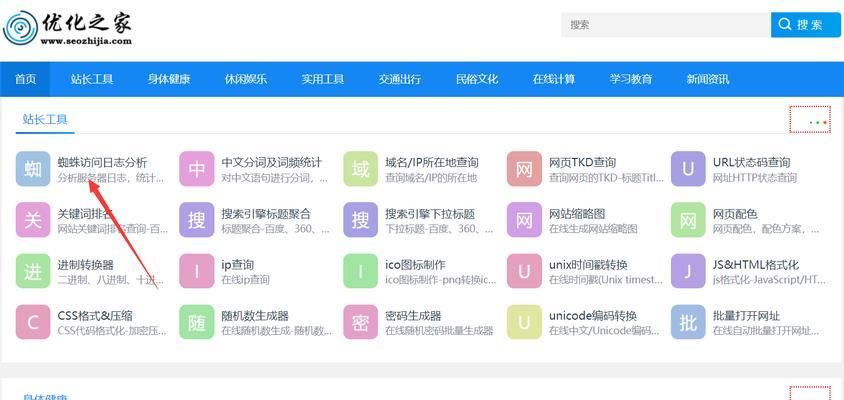This screenshot has height=400, width=844.
Task: Switch to the 身体健康 navigation item
Action: click(x=169, y=79)
